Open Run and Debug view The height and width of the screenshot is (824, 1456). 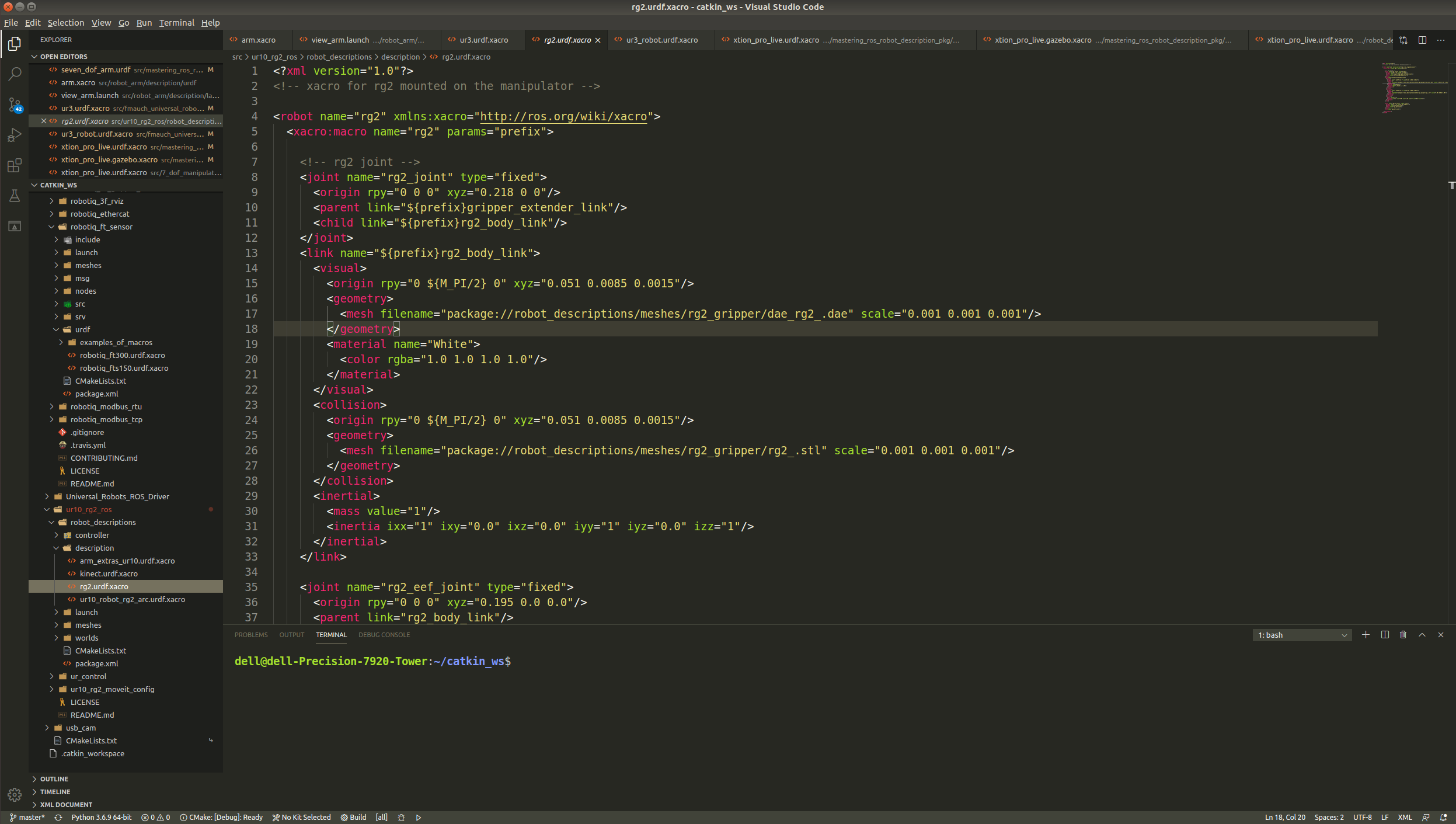[15, 135]
